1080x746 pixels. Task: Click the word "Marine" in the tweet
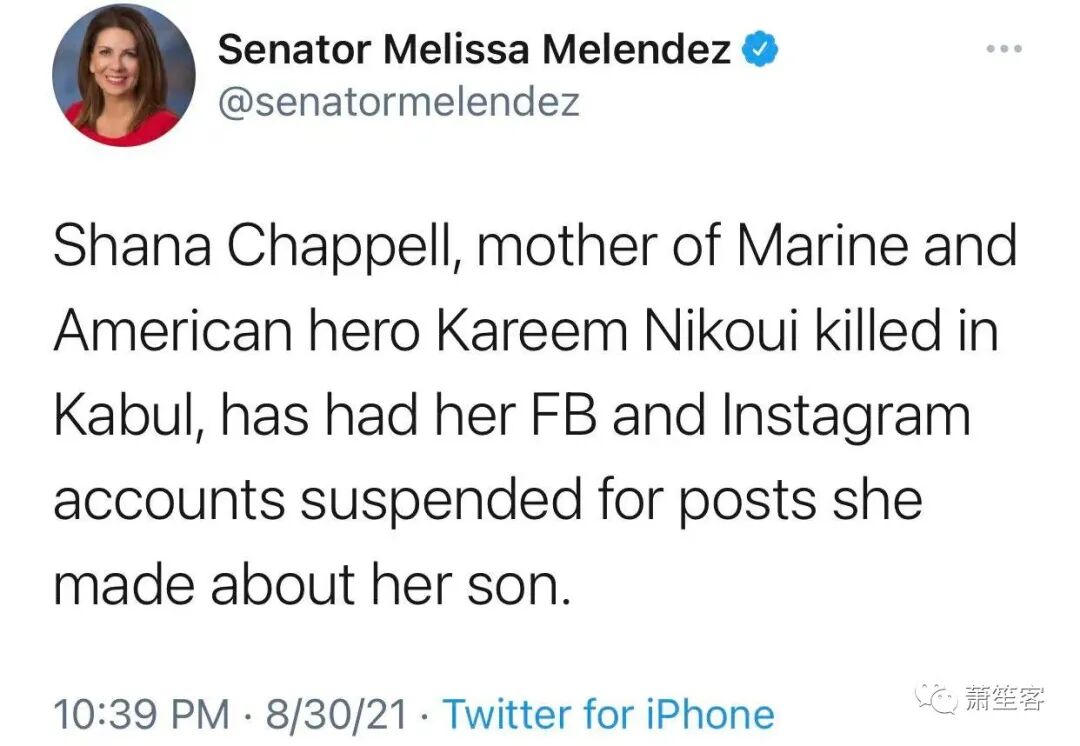click(x=806, y=249)
